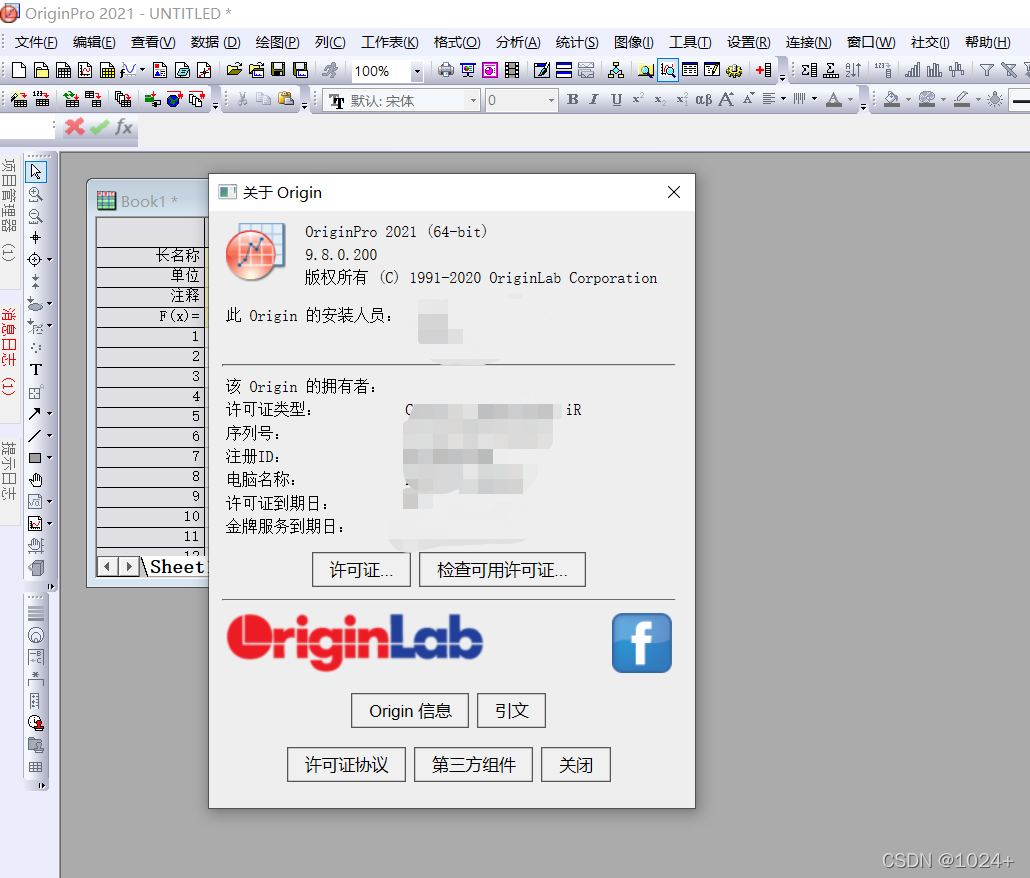Click the printer icon to print

point(445,70)
